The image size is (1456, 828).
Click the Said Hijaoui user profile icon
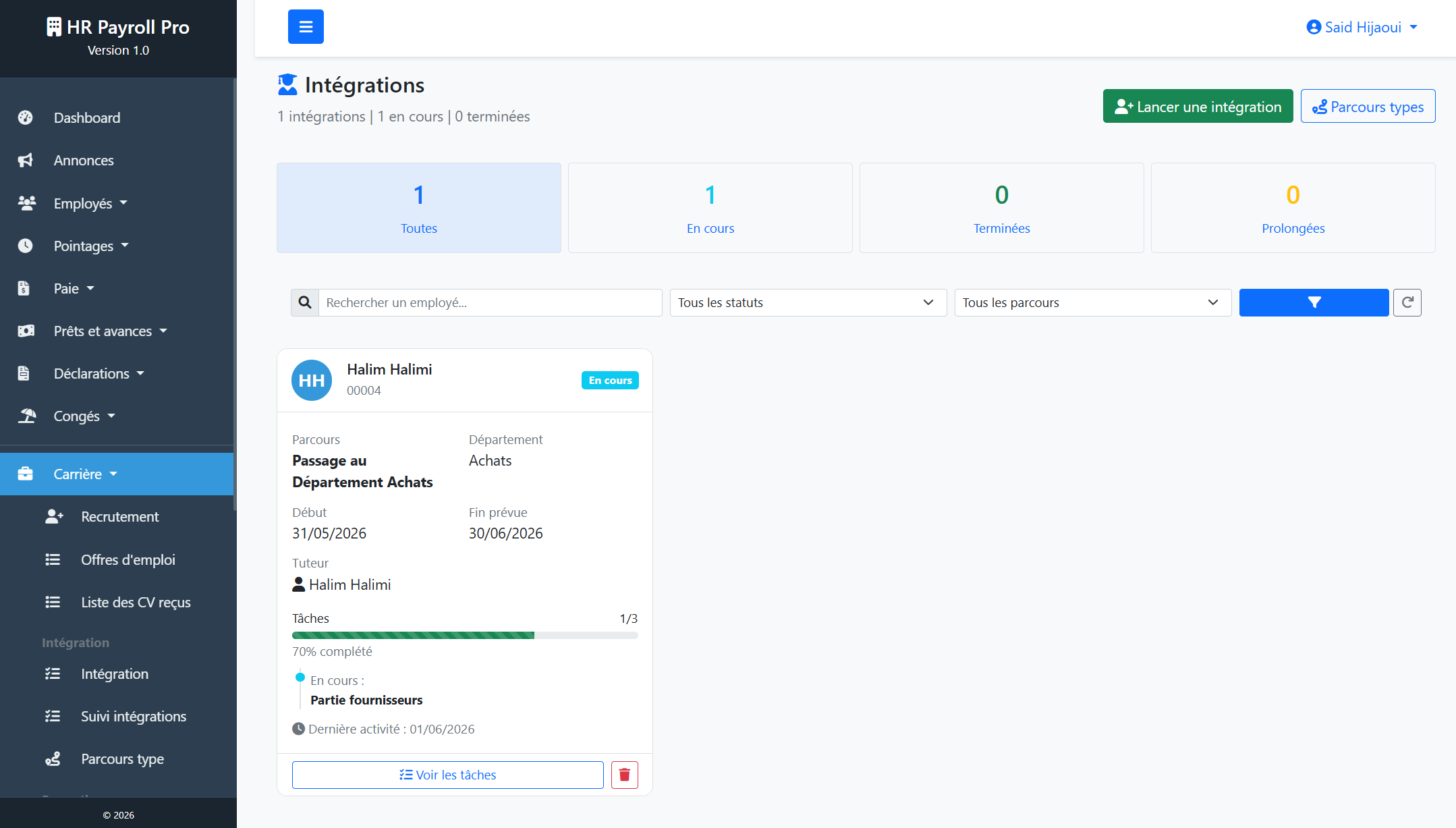tap(1314, 27)
